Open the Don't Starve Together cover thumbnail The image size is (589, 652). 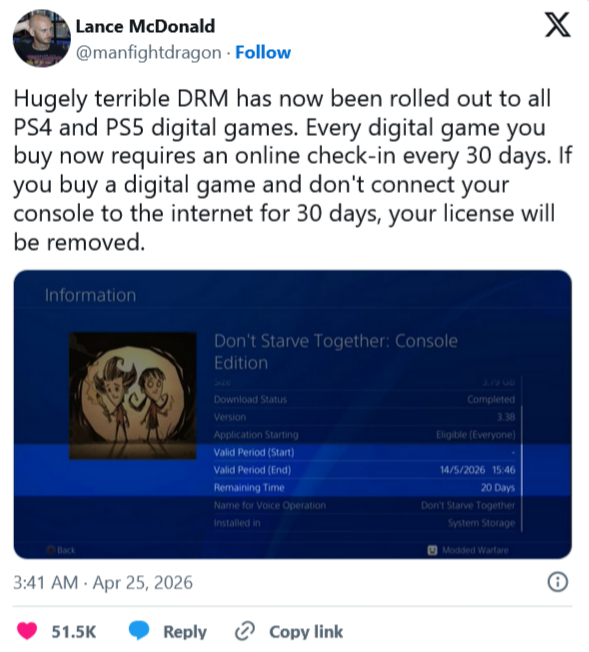pyautogui.click(x=133, y=396)
